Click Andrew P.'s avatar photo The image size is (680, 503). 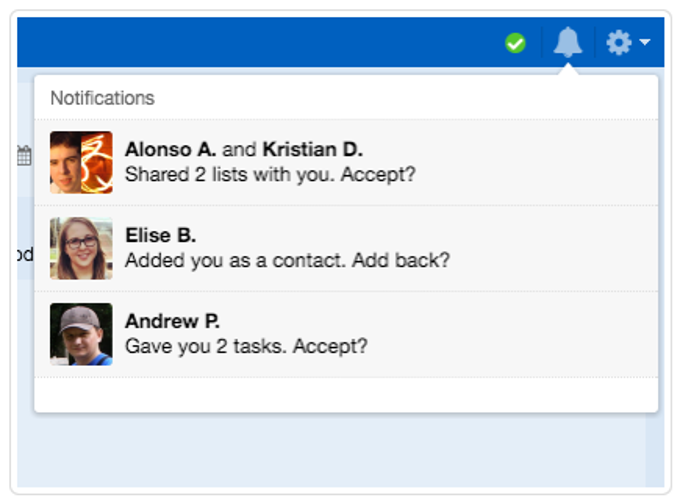tap(81, 334)
